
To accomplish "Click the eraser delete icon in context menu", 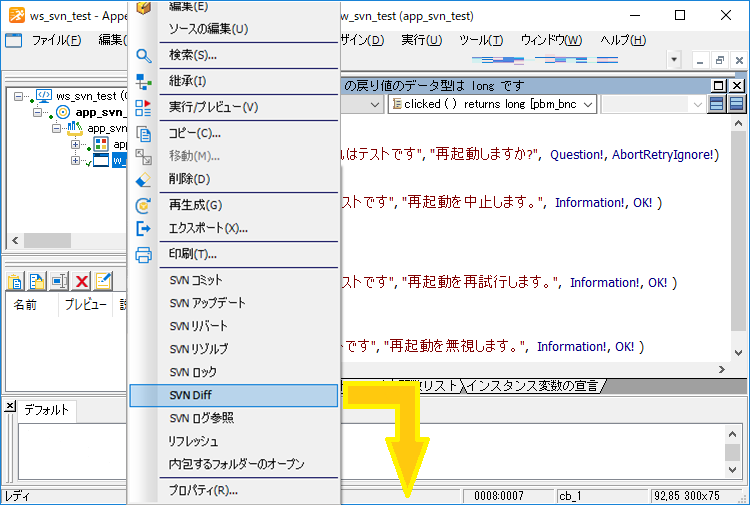I will [x=143, y=179].
